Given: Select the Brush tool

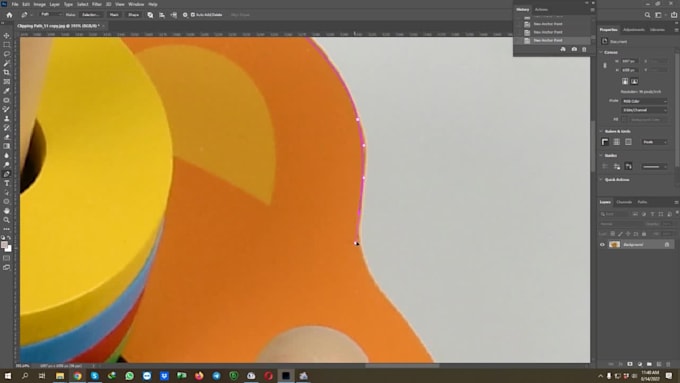Looking at the screenshot, I should tap(7, 109).
